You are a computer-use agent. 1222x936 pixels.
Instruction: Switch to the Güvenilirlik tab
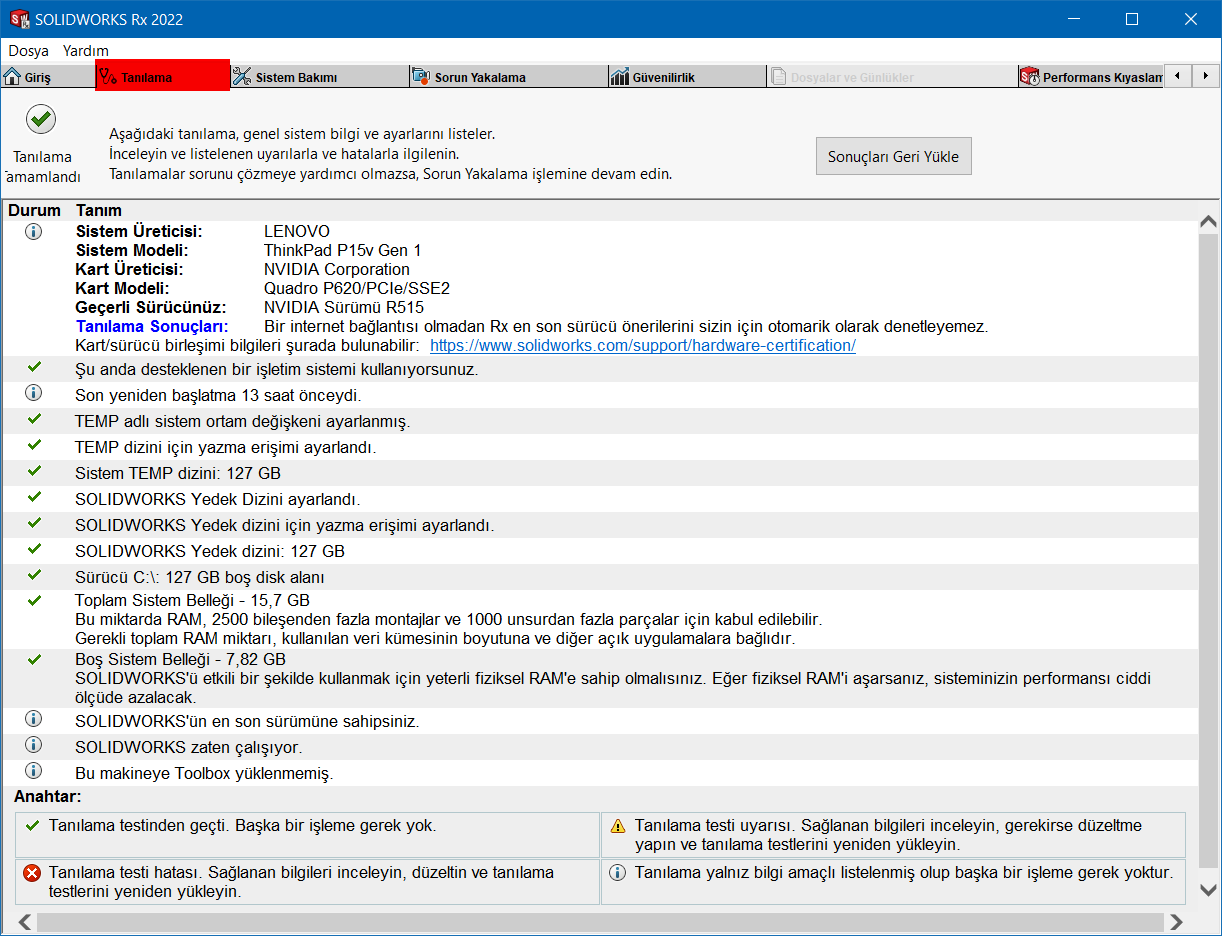coord(688,77)
